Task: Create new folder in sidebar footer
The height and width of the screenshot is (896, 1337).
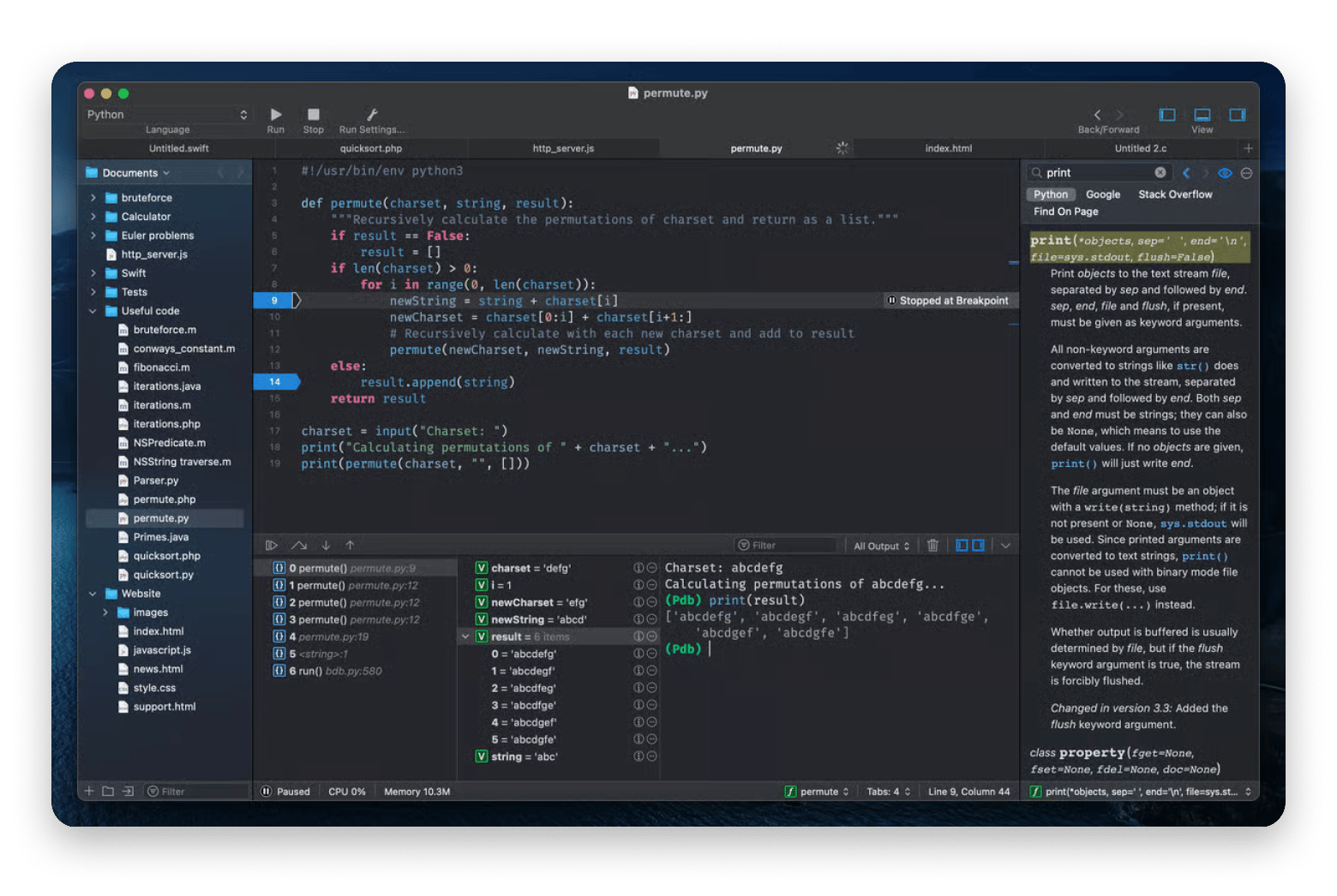Action: point(108,791)
